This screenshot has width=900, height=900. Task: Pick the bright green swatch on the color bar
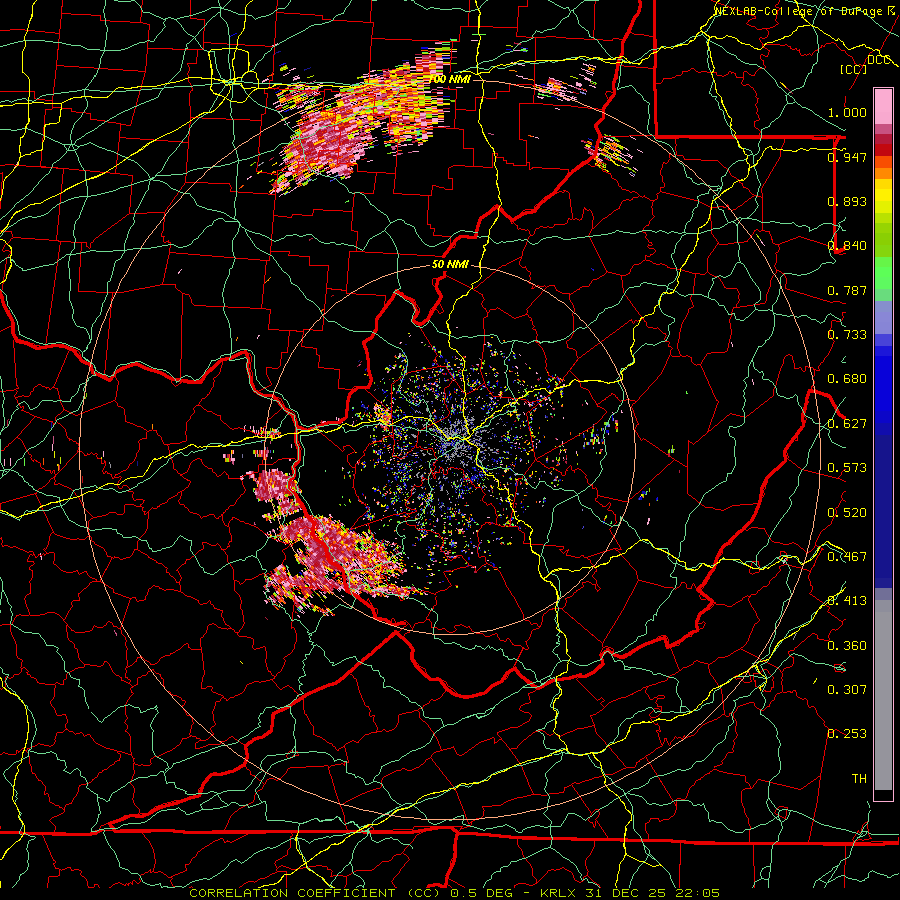883,273
